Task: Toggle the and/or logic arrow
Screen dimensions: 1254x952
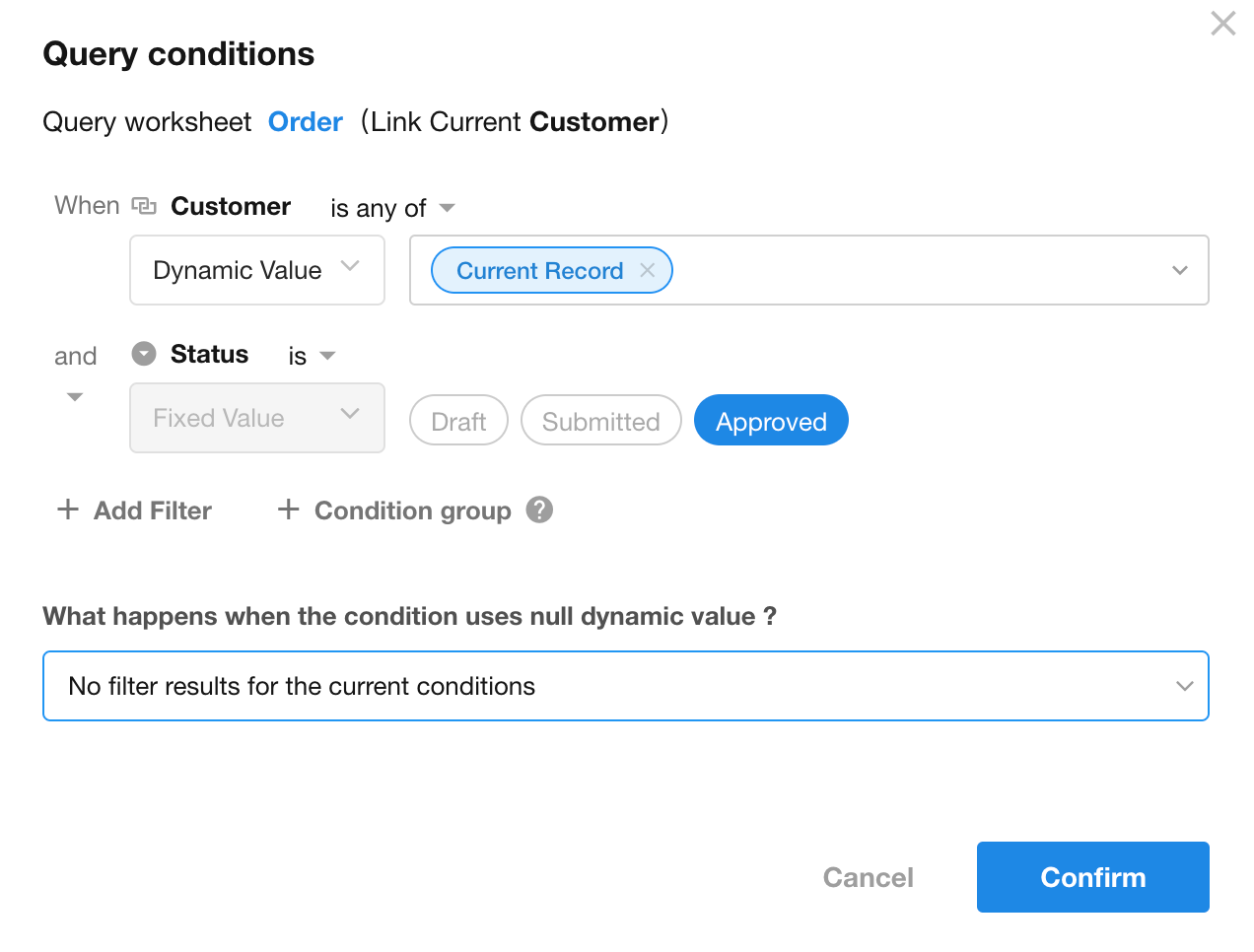Action: click(x=75, y=396)
